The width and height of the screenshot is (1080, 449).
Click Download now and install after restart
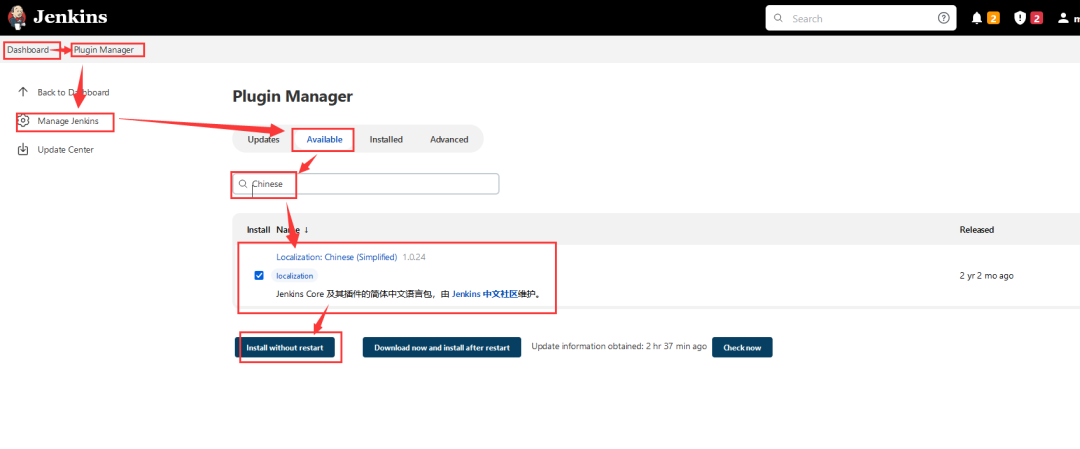442,348
